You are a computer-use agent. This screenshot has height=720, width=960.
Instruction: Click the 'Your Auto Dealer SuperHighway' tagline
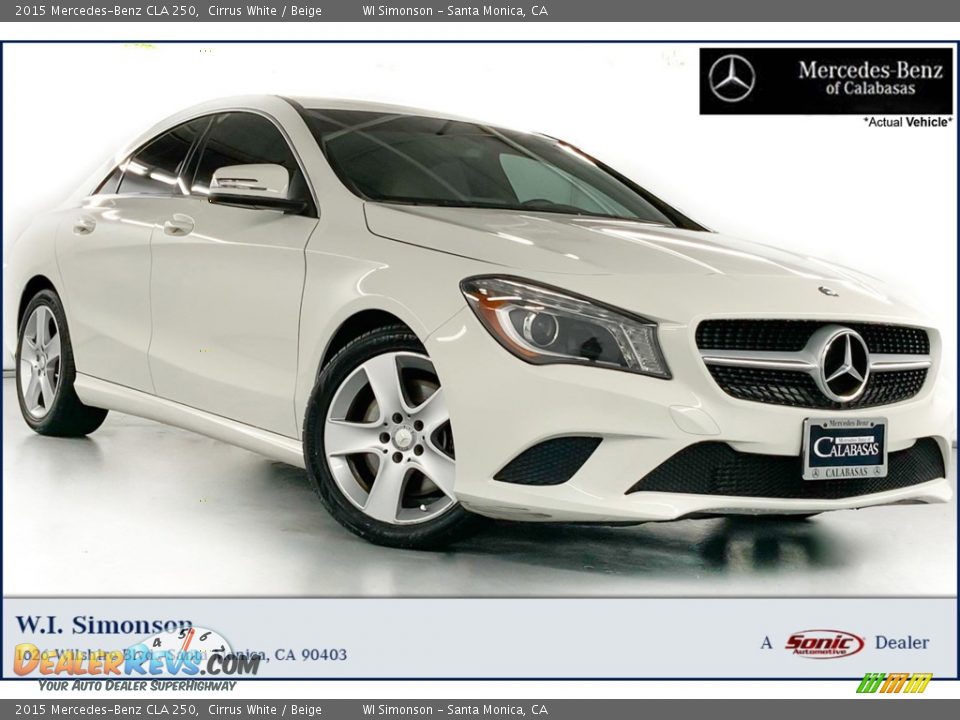(x=137, y=685)
